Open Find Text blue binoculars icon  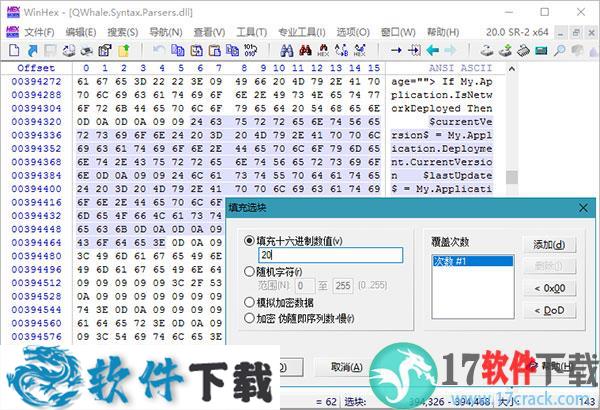pos(287,50)
